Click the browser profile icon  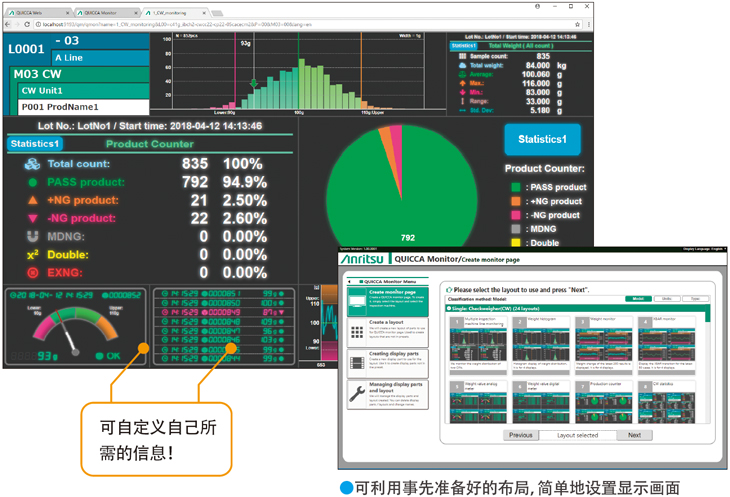[537, 7]
